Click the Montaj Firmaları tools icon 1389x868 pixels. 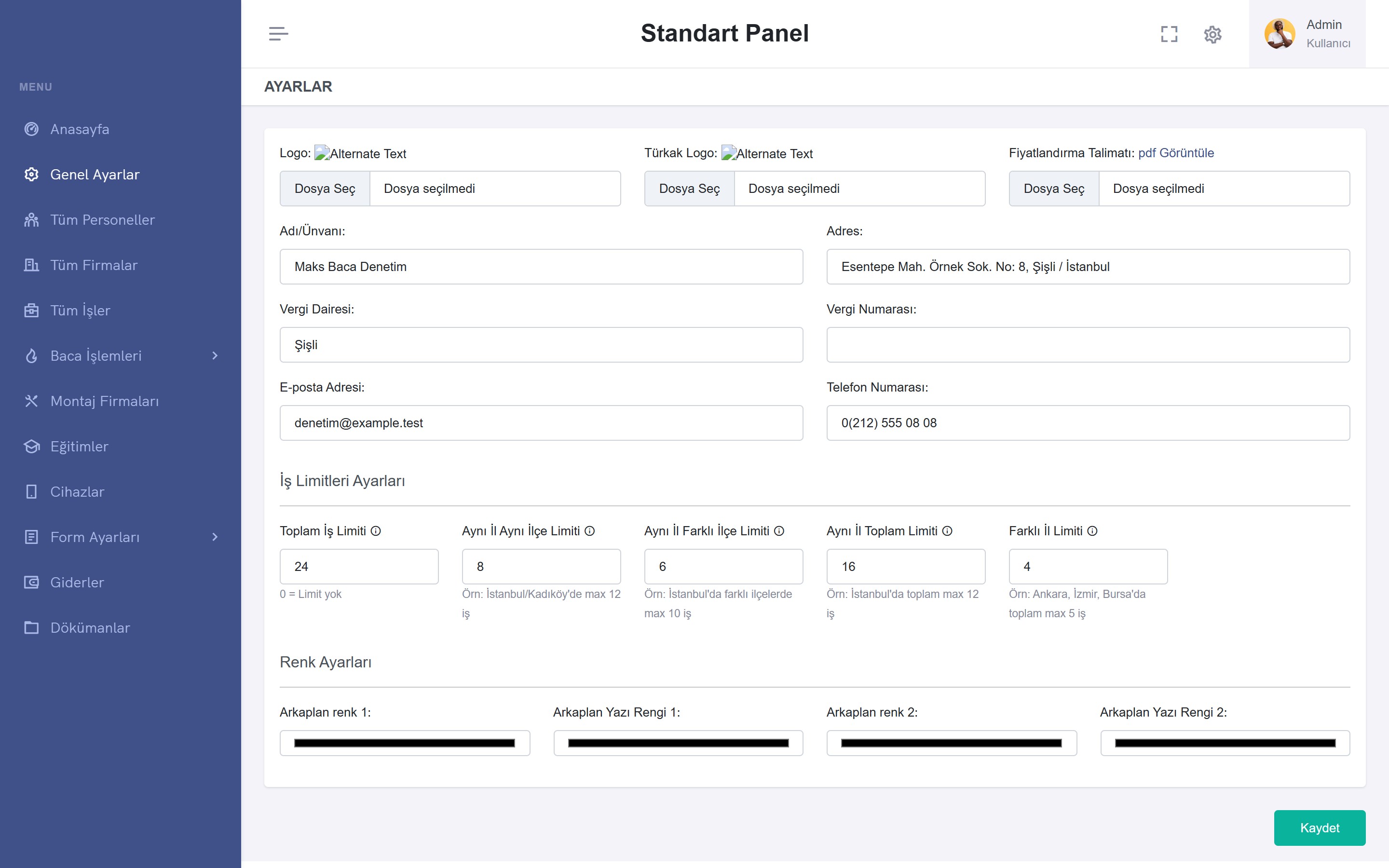click(x=31, y=401)
